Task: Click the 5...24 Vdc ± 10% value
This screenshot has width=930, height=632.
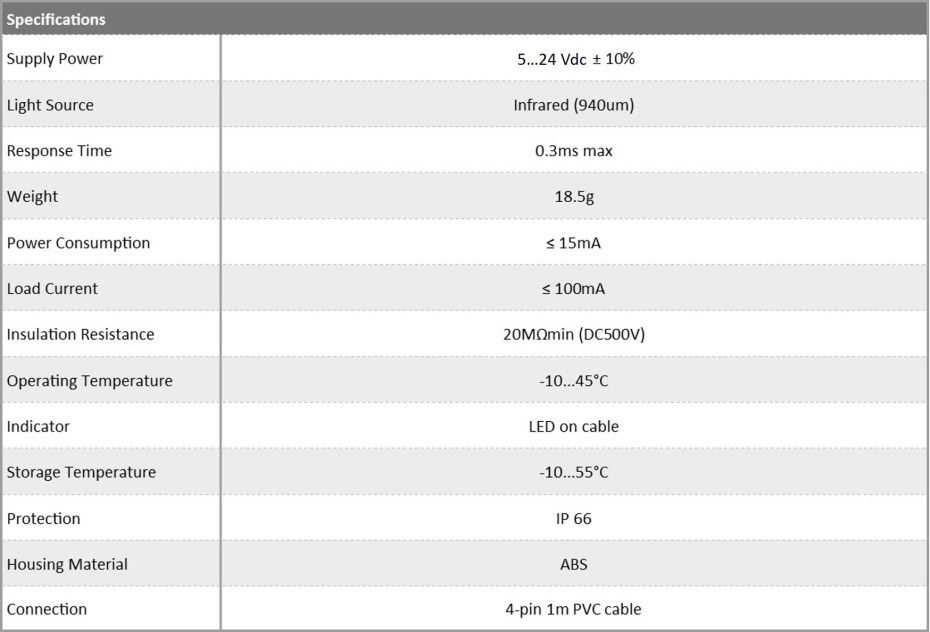Action: [x=573, y=59]
